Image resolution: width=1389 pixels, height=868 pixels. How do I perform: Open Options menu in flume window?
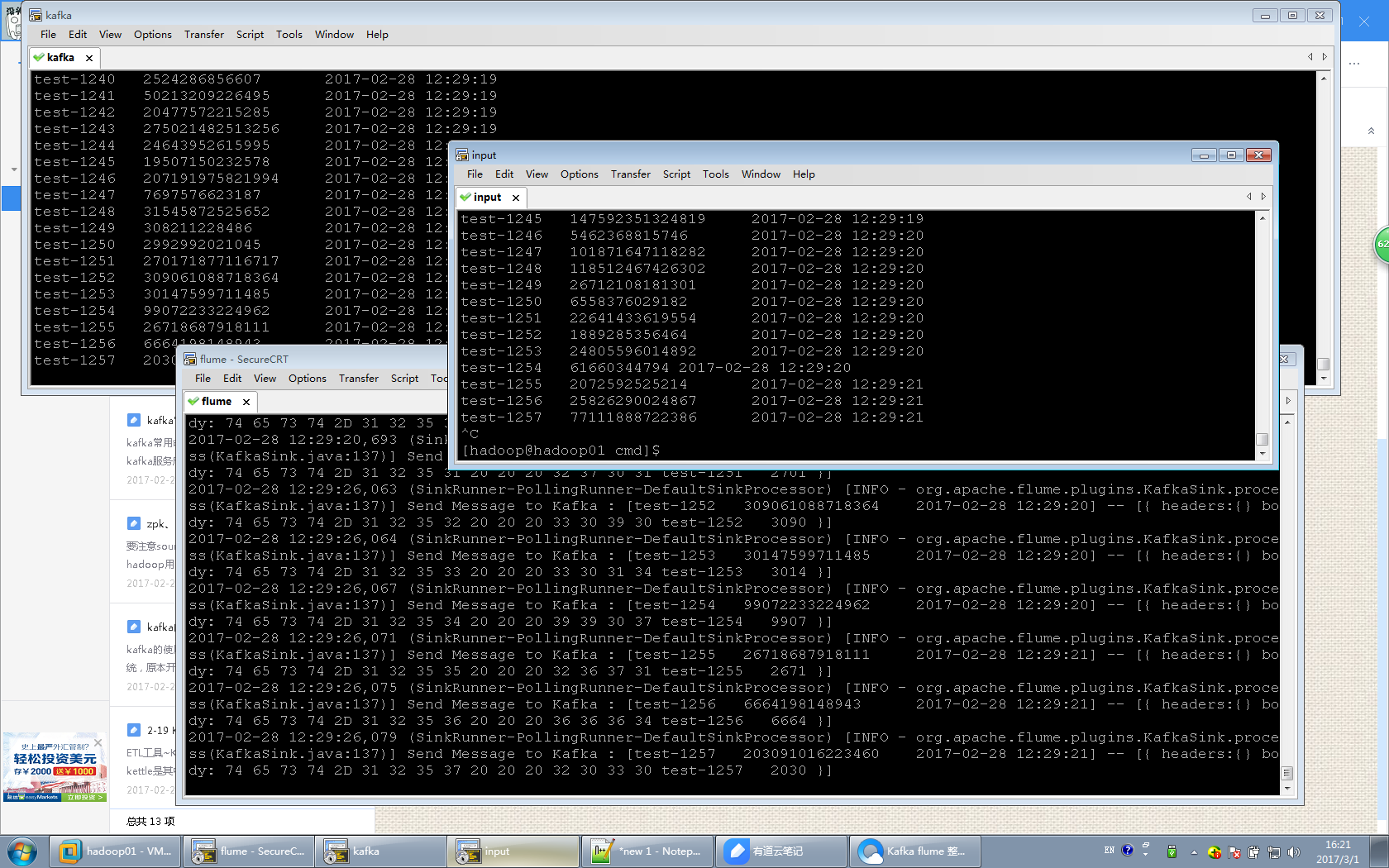click(308, 378)
